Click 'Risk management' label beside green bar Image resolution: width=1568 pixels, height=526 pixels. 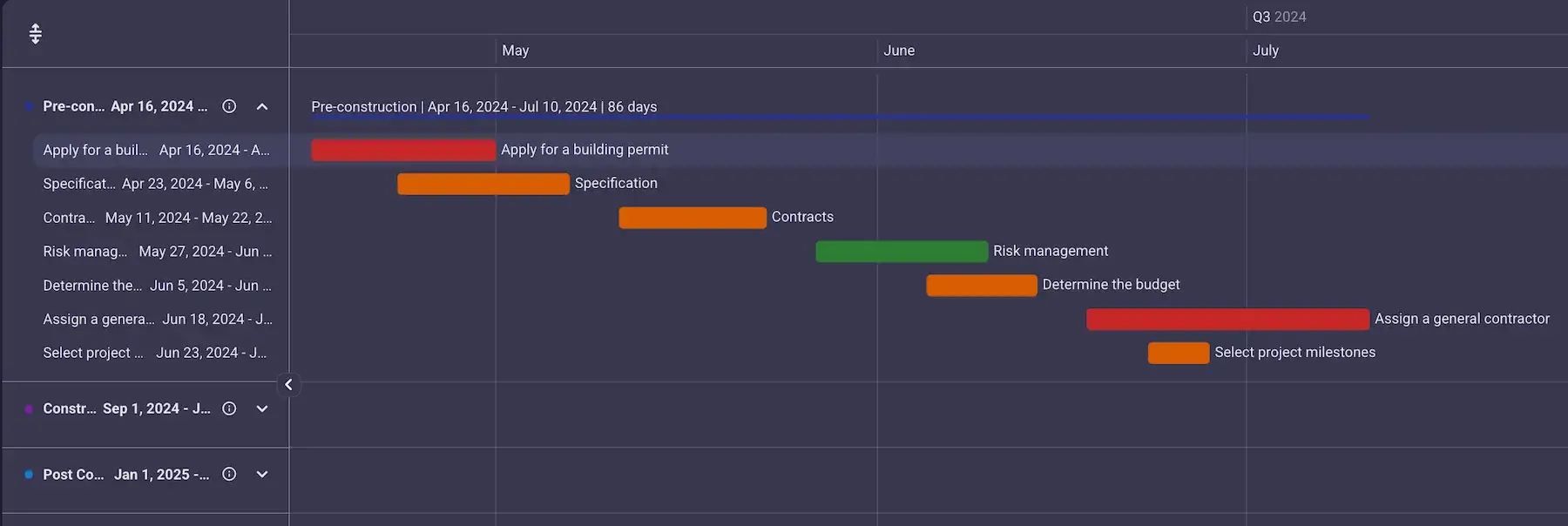(x=1051, y=251)
